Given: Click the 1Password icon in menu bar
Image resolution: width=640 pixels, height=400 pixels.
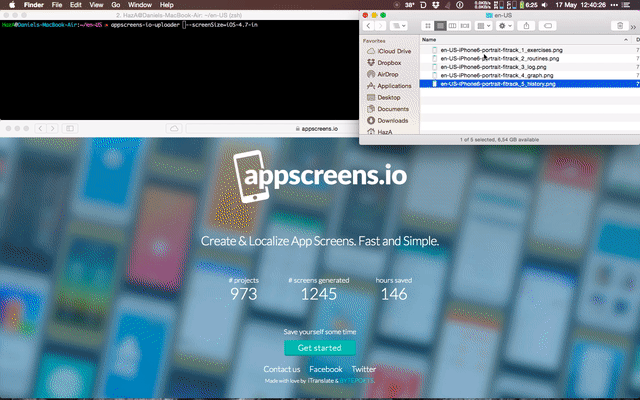Looking at the screenshot, I should coord(460,5).
